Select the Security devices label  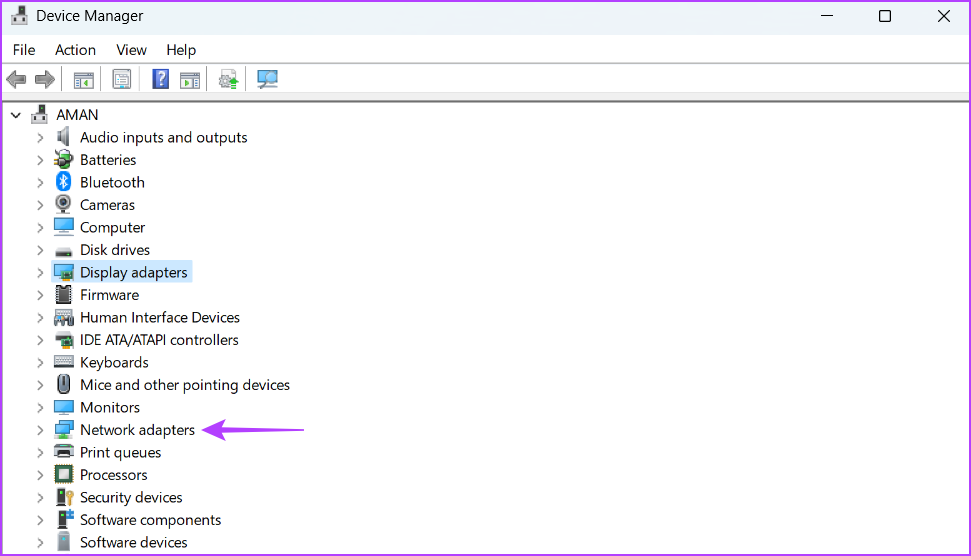coord(131,497)
